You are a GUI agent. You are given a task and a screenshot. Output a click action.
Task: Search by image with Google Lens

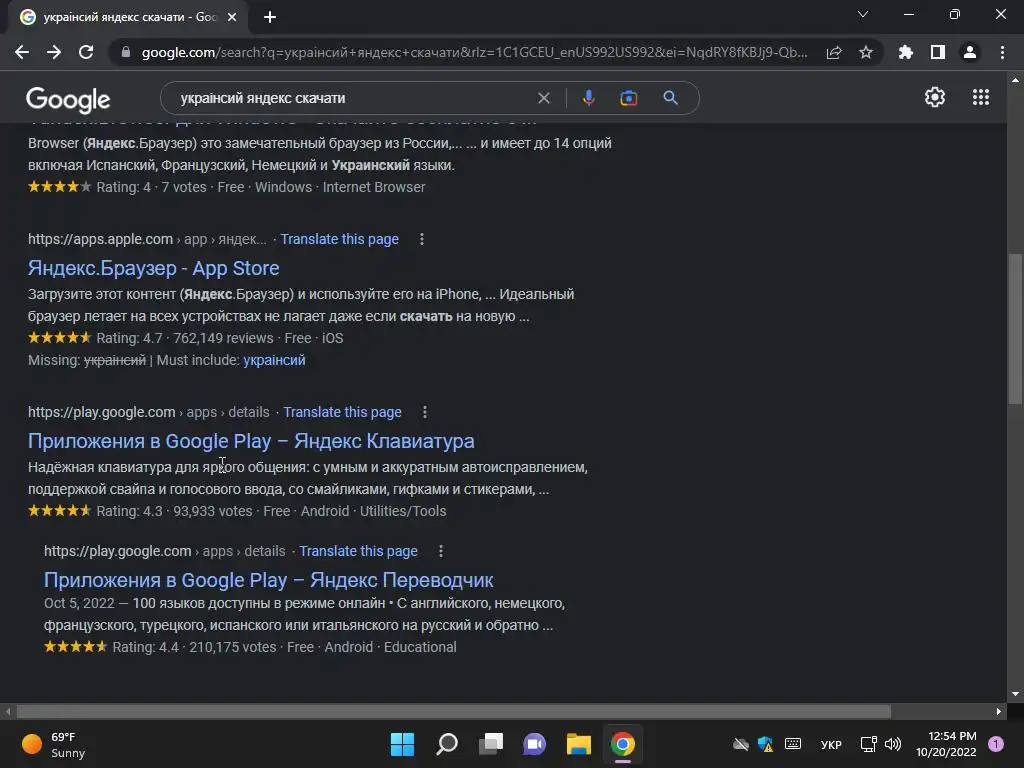tap(628, 98)
